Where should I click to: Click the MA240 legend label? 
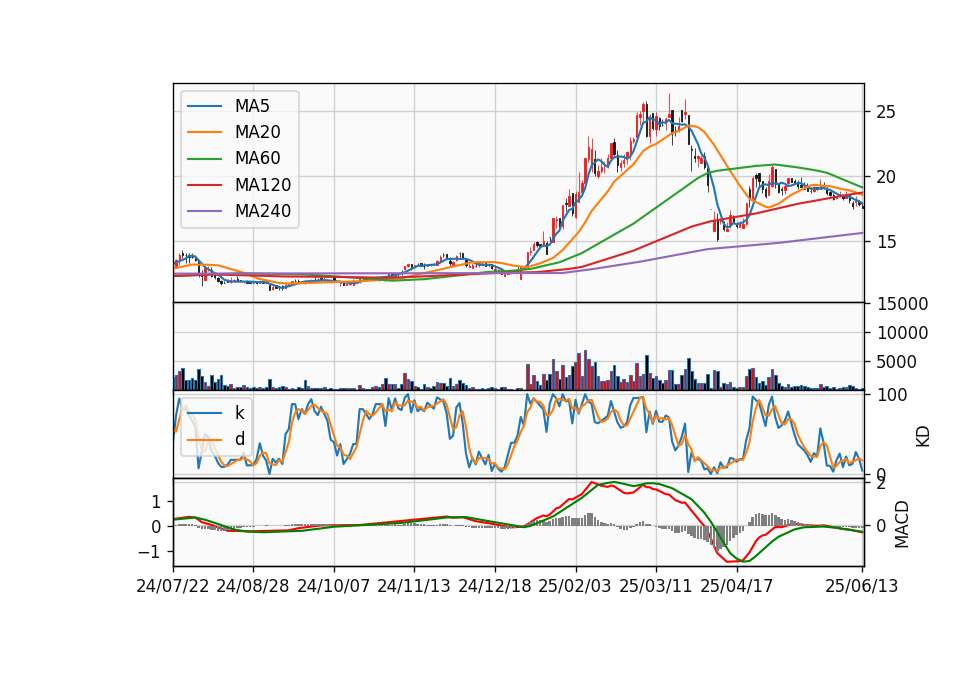pos(263,211)
